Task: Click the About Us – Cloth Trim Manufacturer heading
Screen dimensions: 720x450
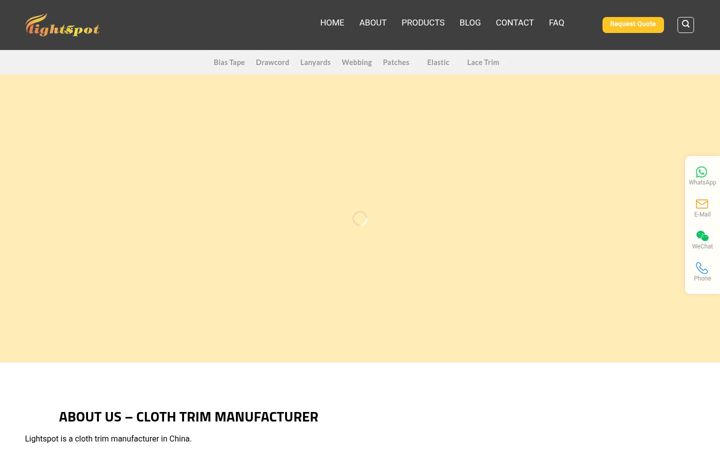Action: (x=188, y=417)
